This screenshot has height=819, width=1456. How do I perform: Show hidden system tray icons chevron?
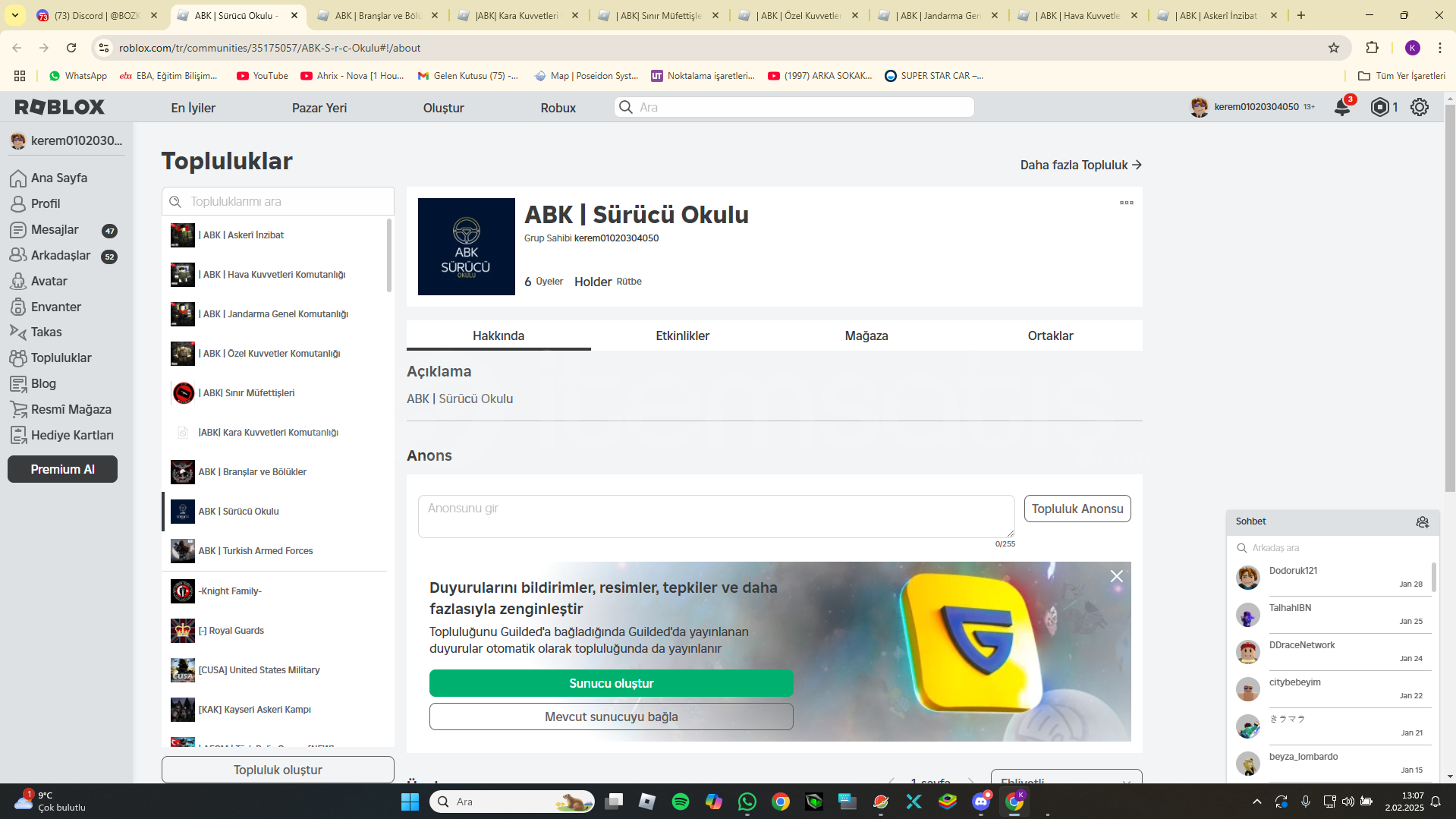(x=1257, y=802)
